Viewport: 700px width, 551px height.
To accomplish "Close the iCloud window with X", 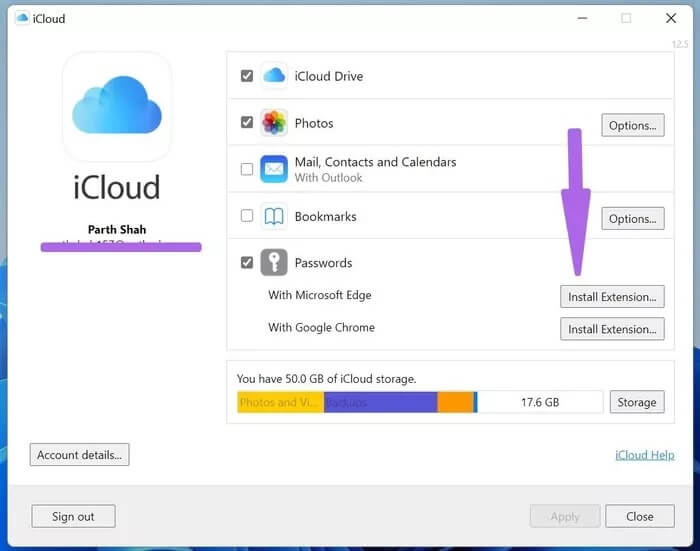I will pyautogui.click(x=671, y=18).
